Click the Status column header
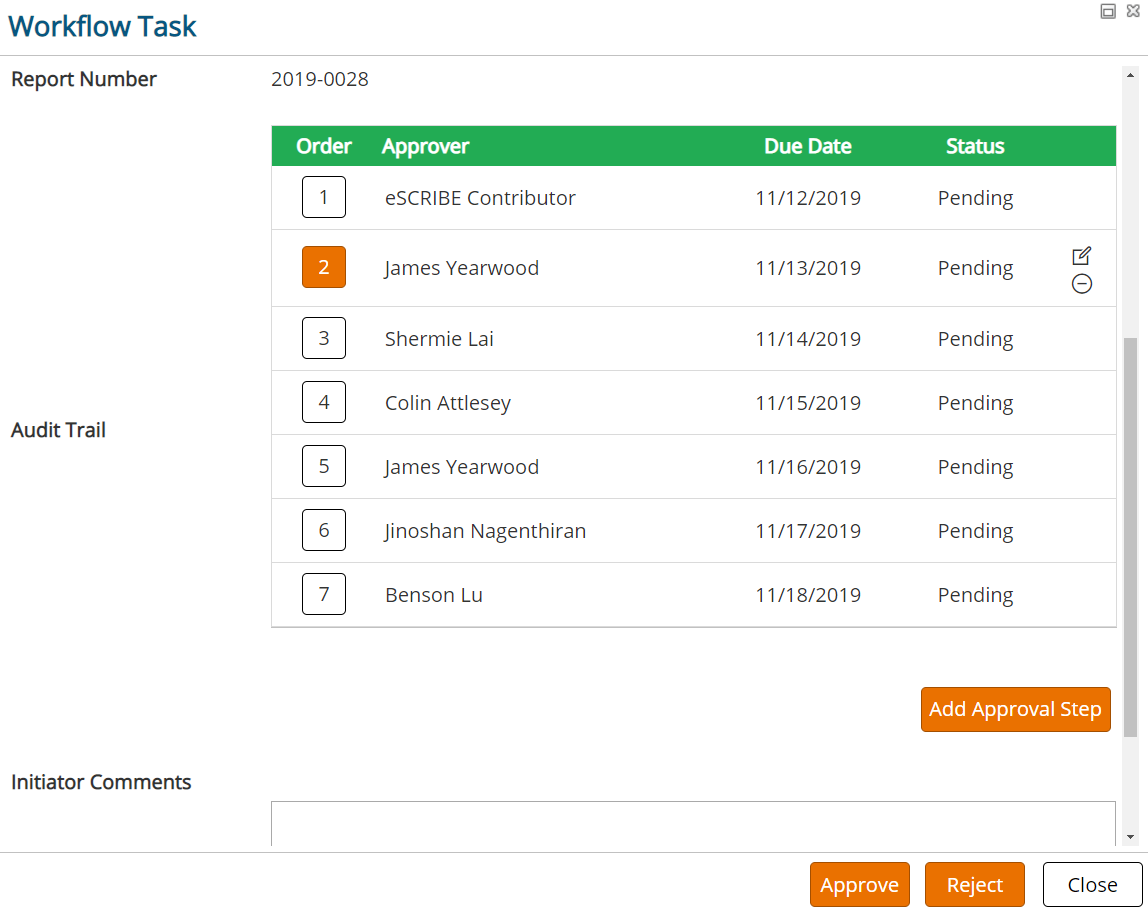This screenshot has height=913, width=1148. (975, 146)
